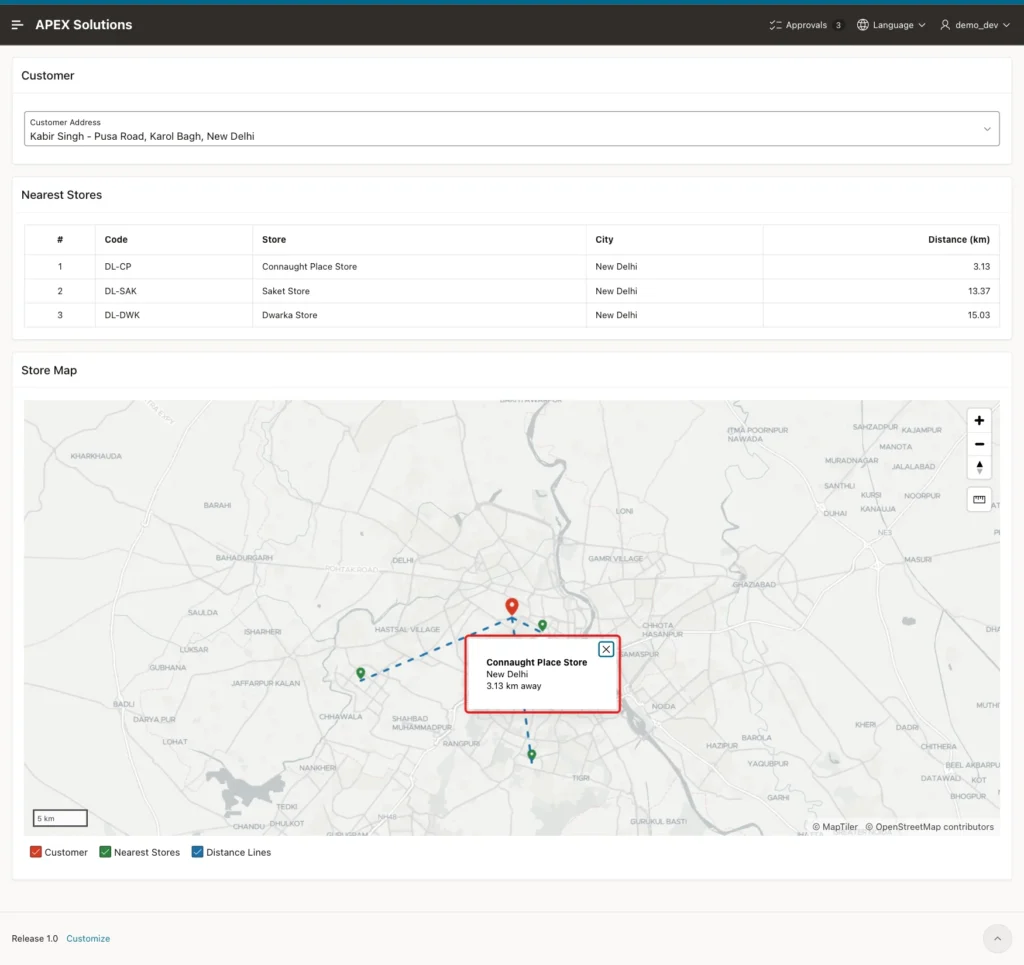Close the Connaught Place Store popup
The image size is (1024, 965).
pyautogui.click(x=606, y=649)
